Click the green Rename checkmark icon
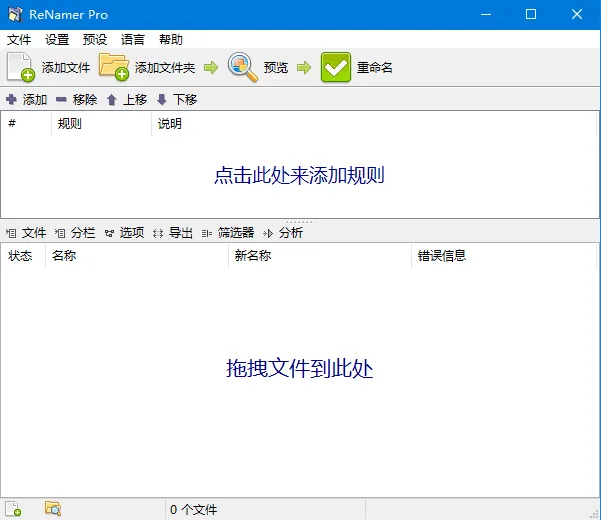The width and height of the screenshot is (601, 520). point(336,67)
